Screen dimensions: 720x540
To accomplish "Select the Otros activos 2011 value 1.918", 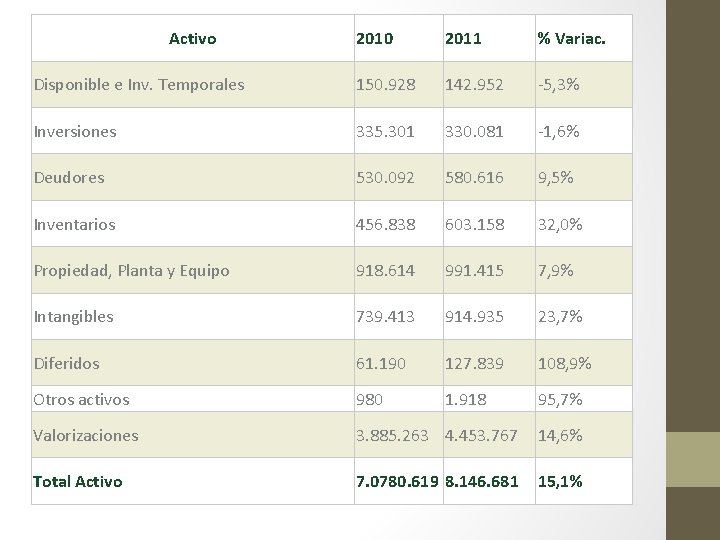I will tap(466, 399).
